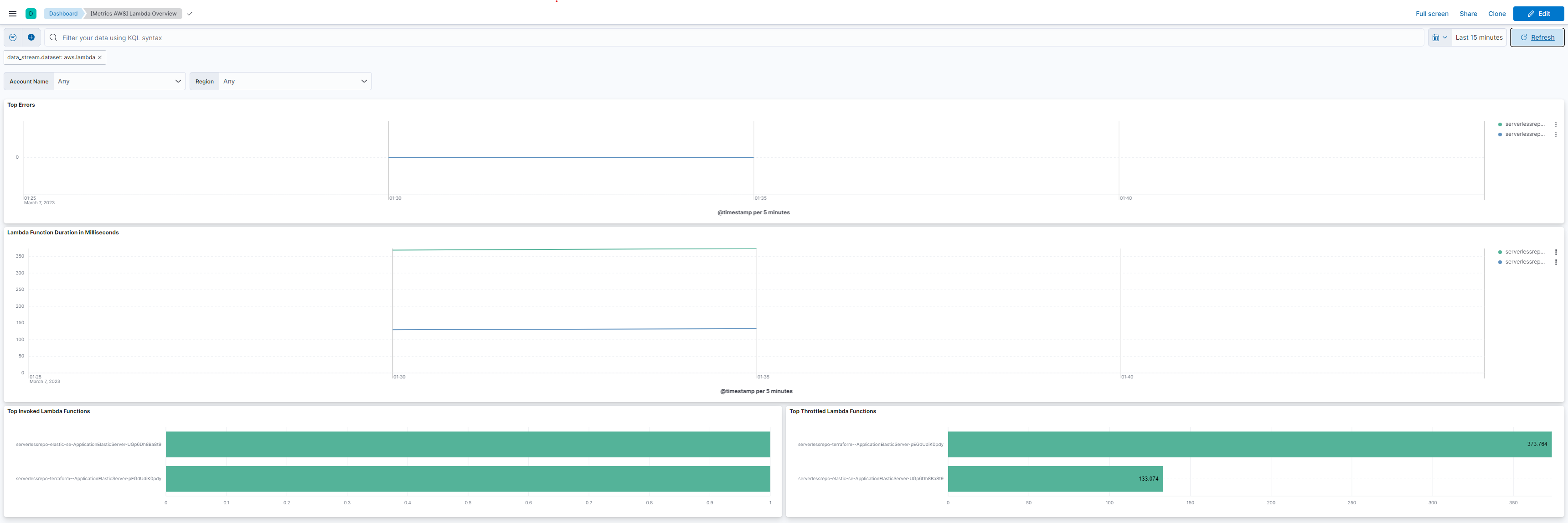Viewport: 1568px width, 523px height.
Task: Open options for first Duration legend item
Action: tap(1556, 252)
